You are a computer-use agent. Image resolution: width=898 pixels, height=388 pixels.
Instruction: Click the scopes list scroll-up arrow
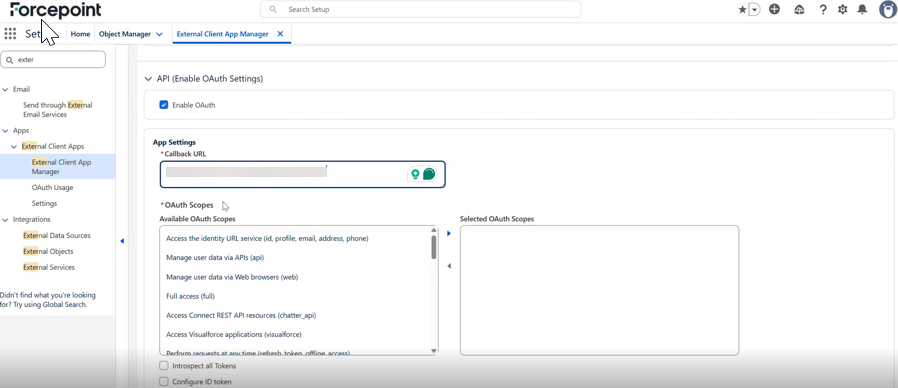pos(434,230)
